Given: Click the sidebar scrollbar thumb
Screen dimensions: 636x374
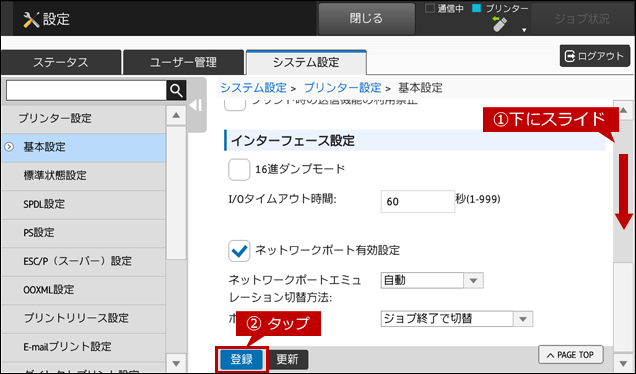Looking at the screenshot, I should tap(176, 193).
